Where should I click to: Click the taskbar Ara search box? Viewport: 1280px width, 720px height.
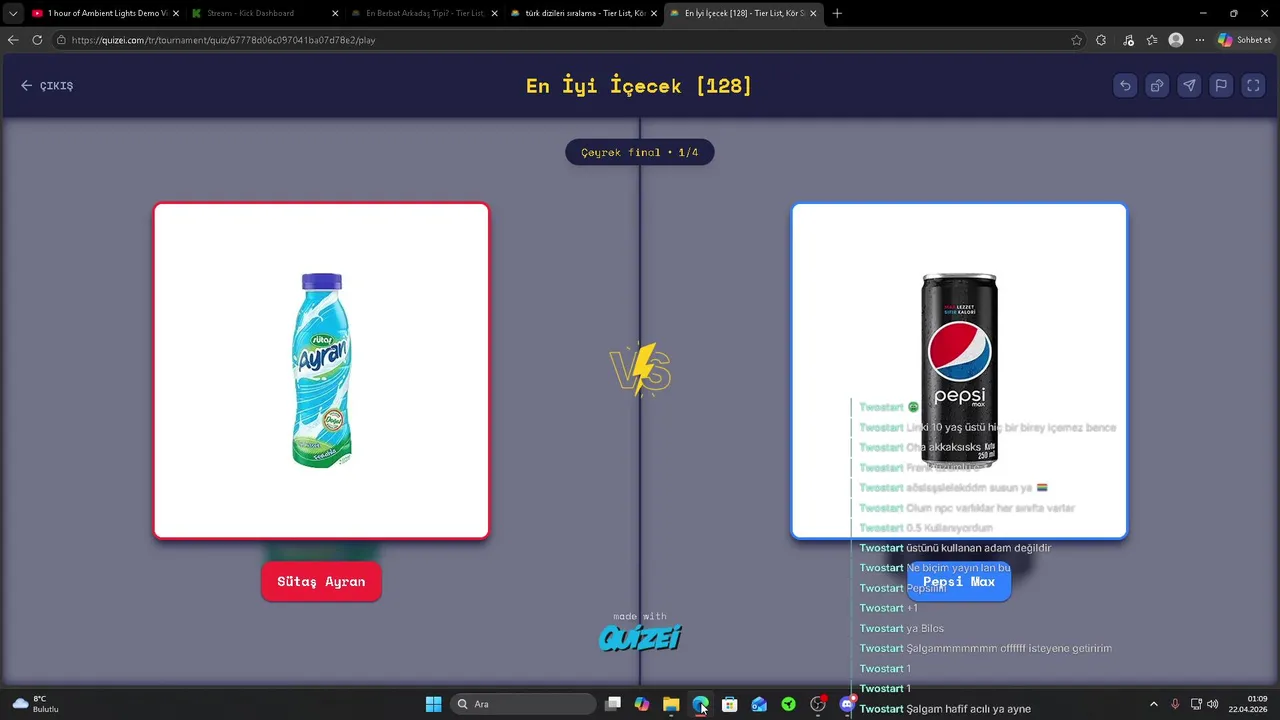[x=523, y=704]
